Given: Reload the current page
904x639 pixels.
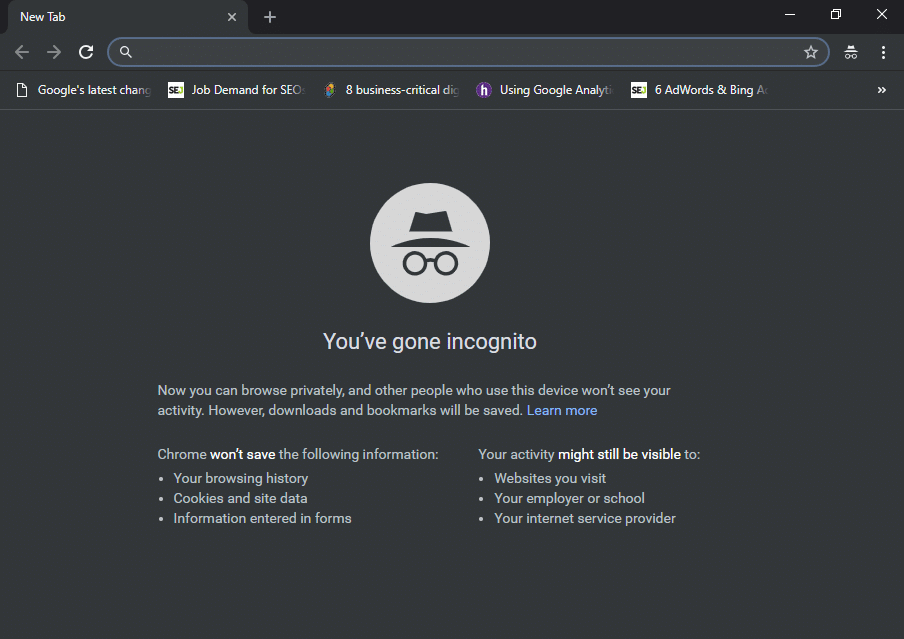Looking at the screenshot, I should [x=86, y=52].
